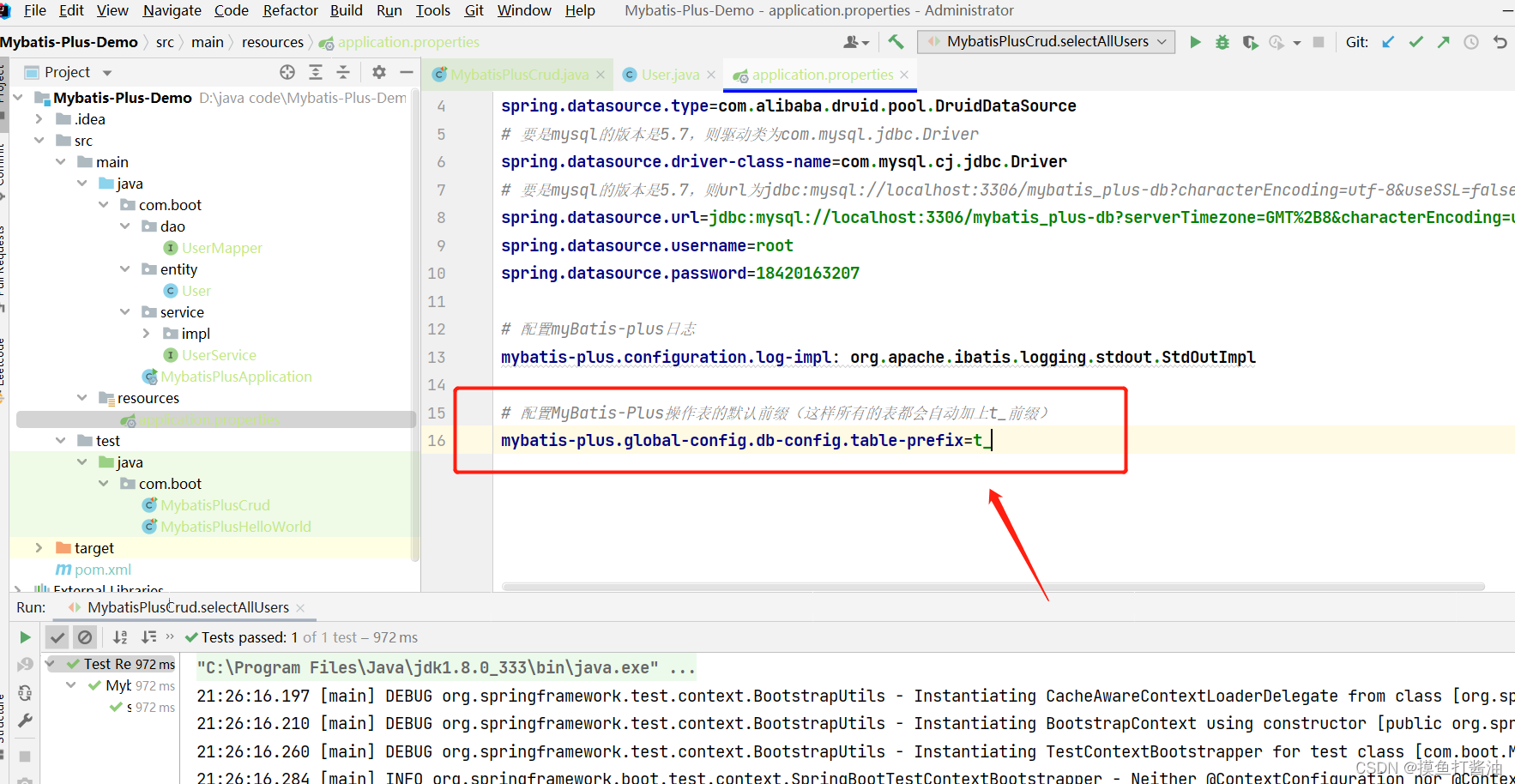Click application.properties breadcrumb item
Screen dimensions: 1515x784
click(408, 42)
